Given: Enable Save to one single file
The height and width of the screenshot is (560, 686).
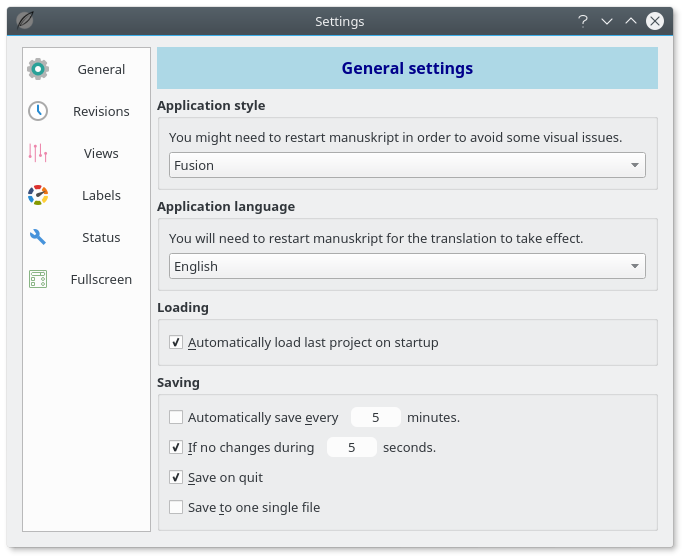Looking at the screenshot, I should click(x=176, y=507).
